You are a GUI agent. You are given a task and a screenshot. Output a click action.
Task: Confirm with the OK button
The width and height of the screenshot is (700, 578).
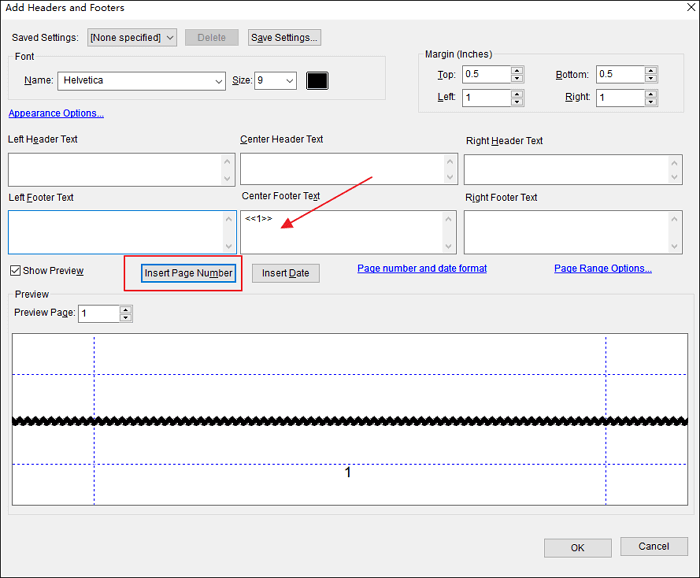point(577,548)
